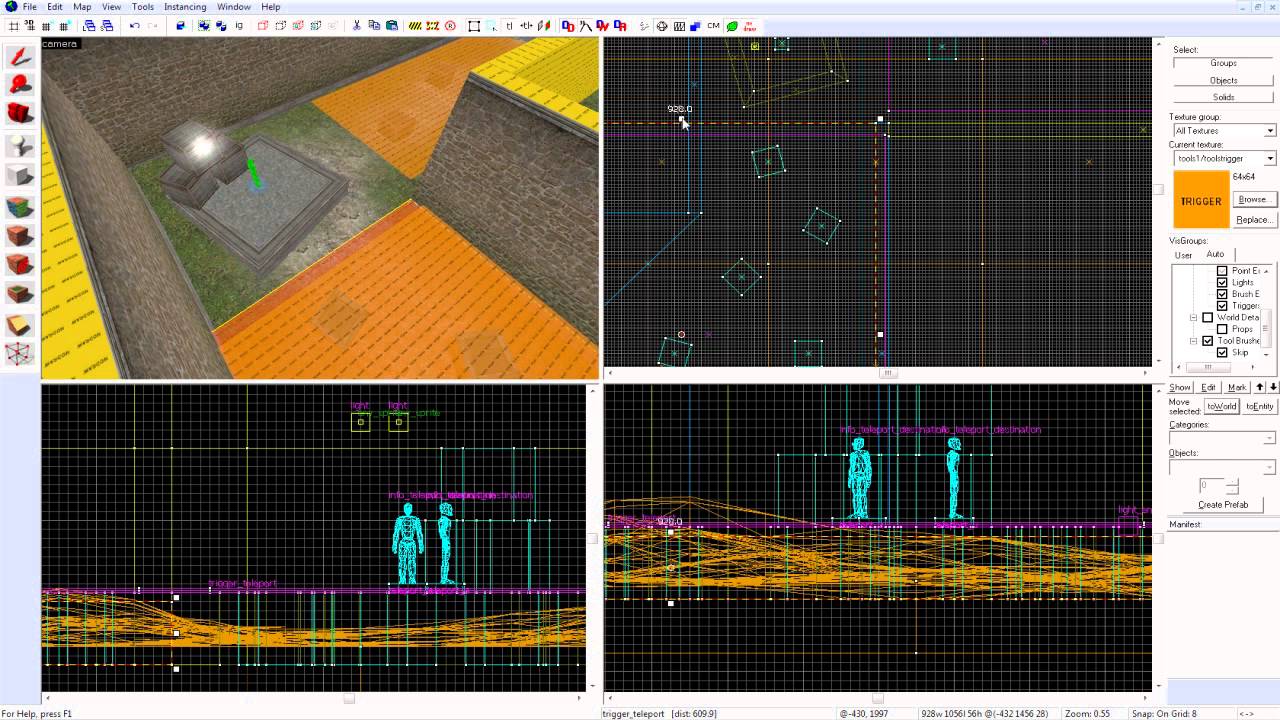Click the Replace texture button
Viewport: 1280px width, 720px height.
pos(1253,219)
